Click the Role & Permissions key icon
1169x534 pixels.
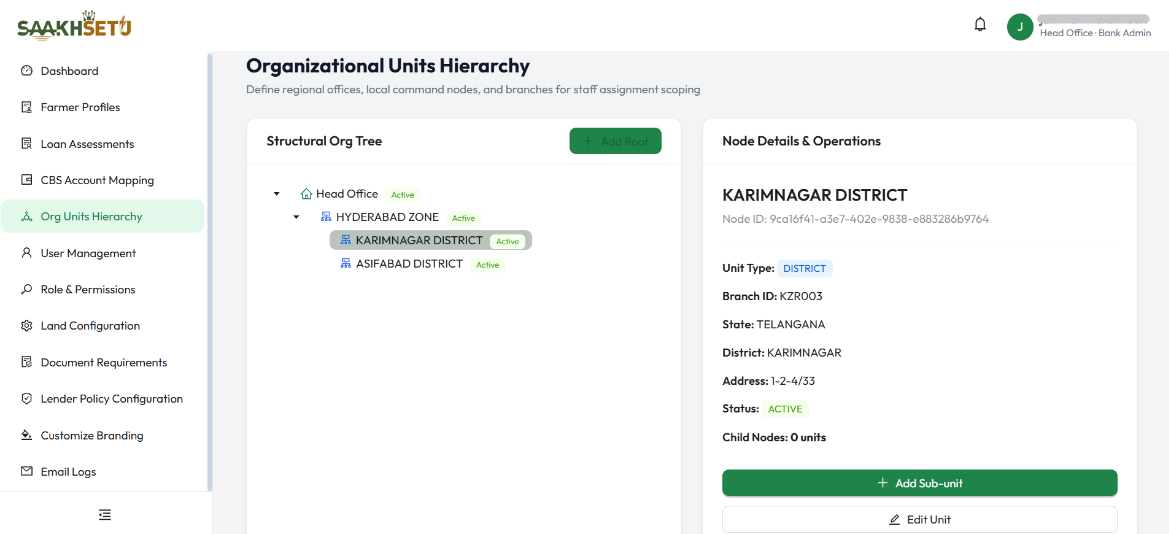pyautogui.click(x=27, y=289)
